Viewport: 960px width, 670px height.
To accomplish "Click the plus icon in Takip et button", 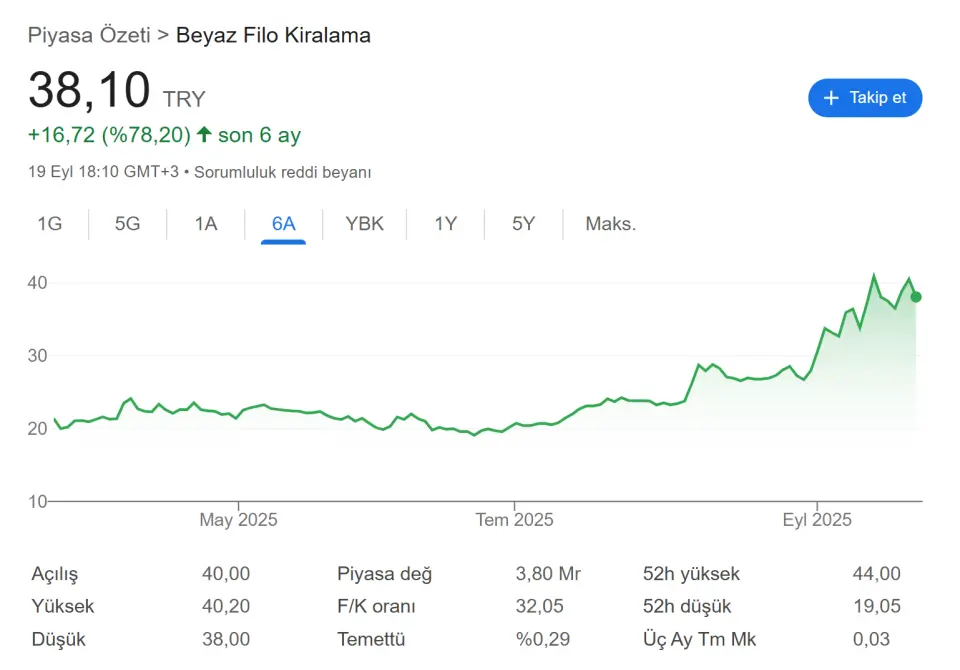I will 831,98.
